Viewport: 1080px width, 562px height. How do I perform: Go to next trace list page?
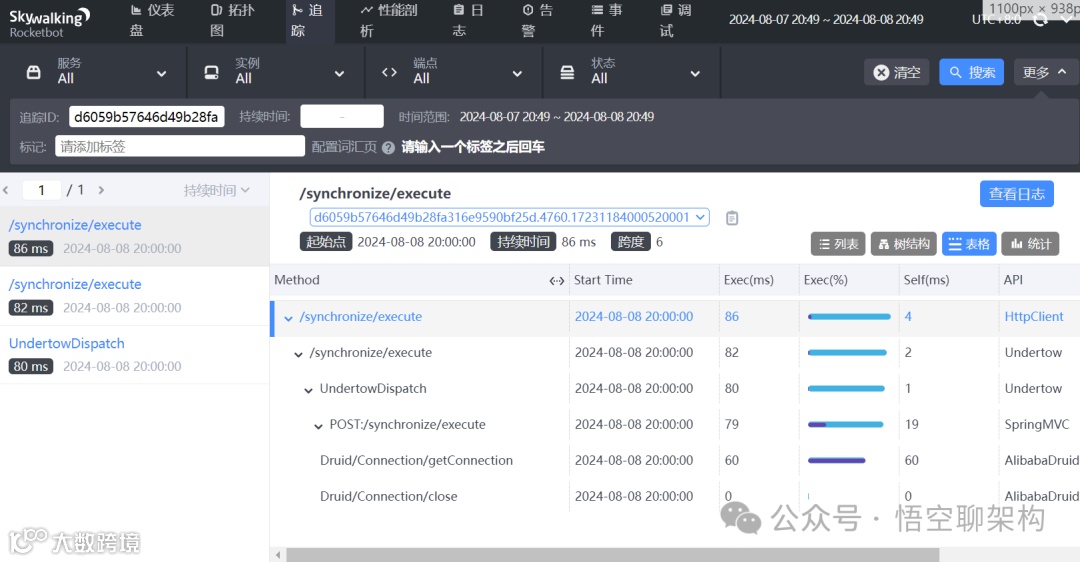[101, 190]
